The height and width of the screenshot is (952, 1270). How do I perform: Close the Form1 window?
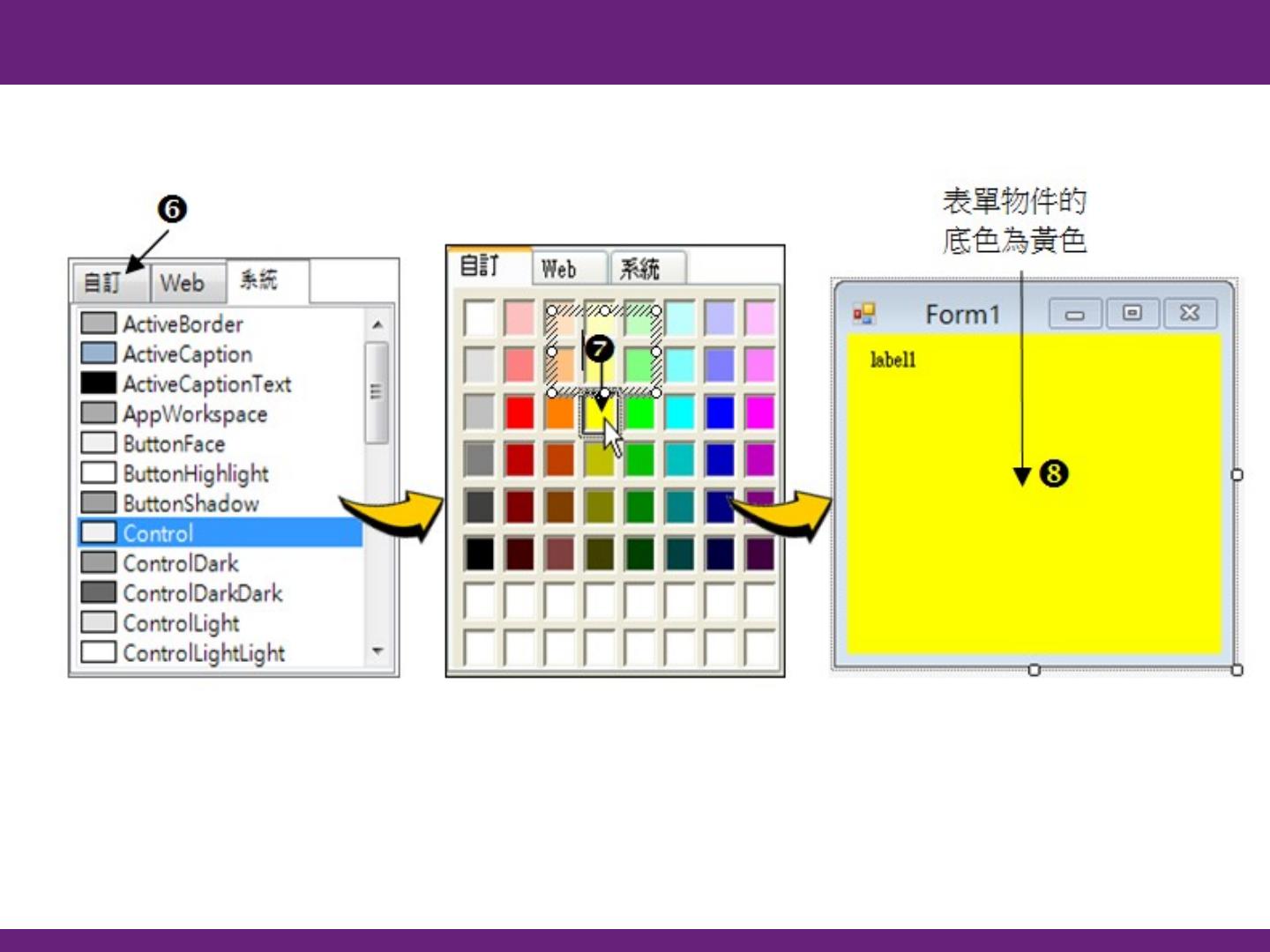[1189, 313]
